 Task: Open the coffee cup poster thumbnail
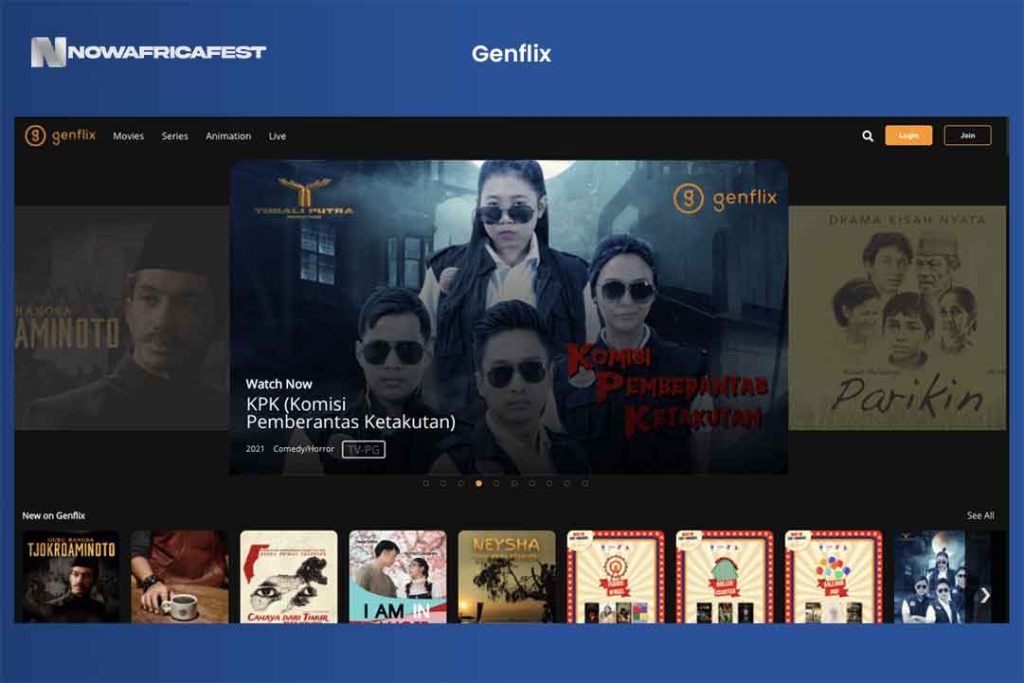(x=180, y=577)
